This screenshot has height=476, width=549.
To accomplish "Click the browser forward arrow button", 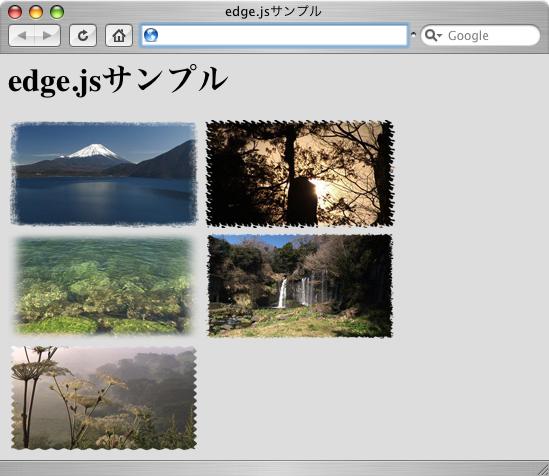I will coord(47,35).
